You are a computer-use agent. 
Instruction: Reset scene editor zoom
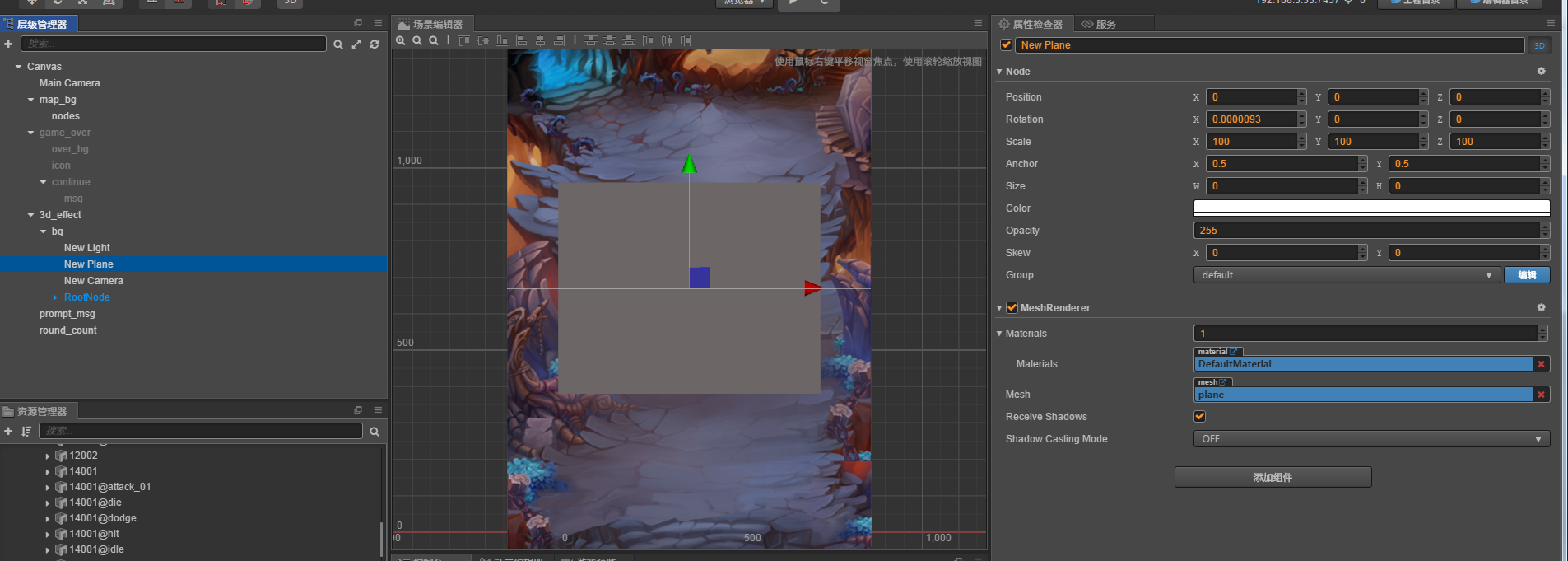click(434, 40)
